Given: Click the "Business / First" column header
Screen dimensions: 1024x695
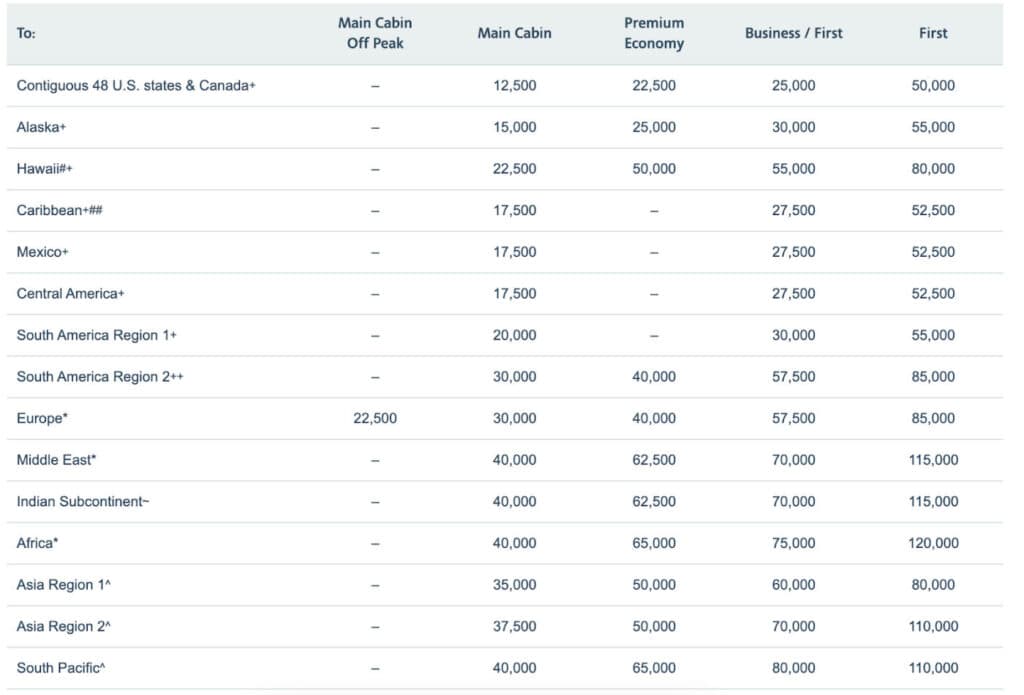Looking at the screenshot, I should (793, 33).
